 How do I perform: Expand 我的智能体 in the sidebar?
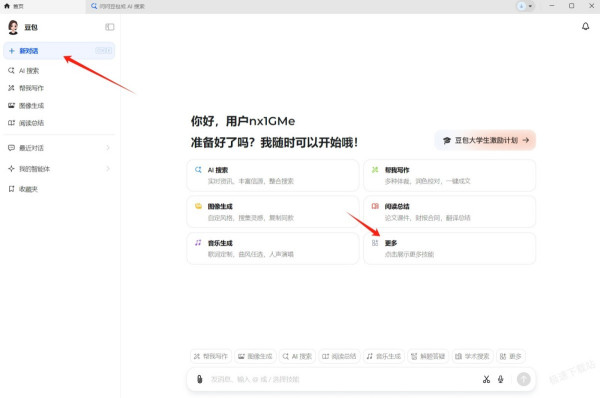tap(59, 169)
